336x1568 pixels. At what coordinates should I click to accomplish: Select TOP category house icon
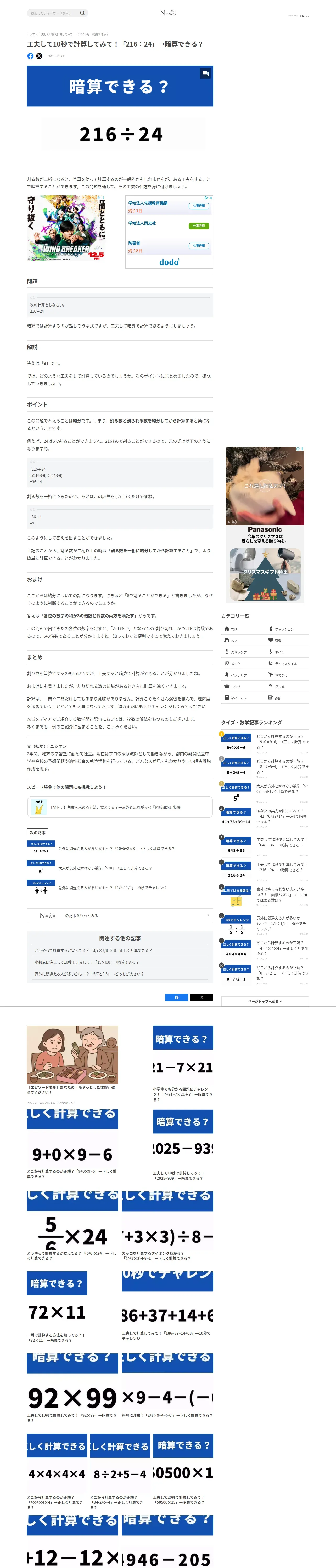227,629
